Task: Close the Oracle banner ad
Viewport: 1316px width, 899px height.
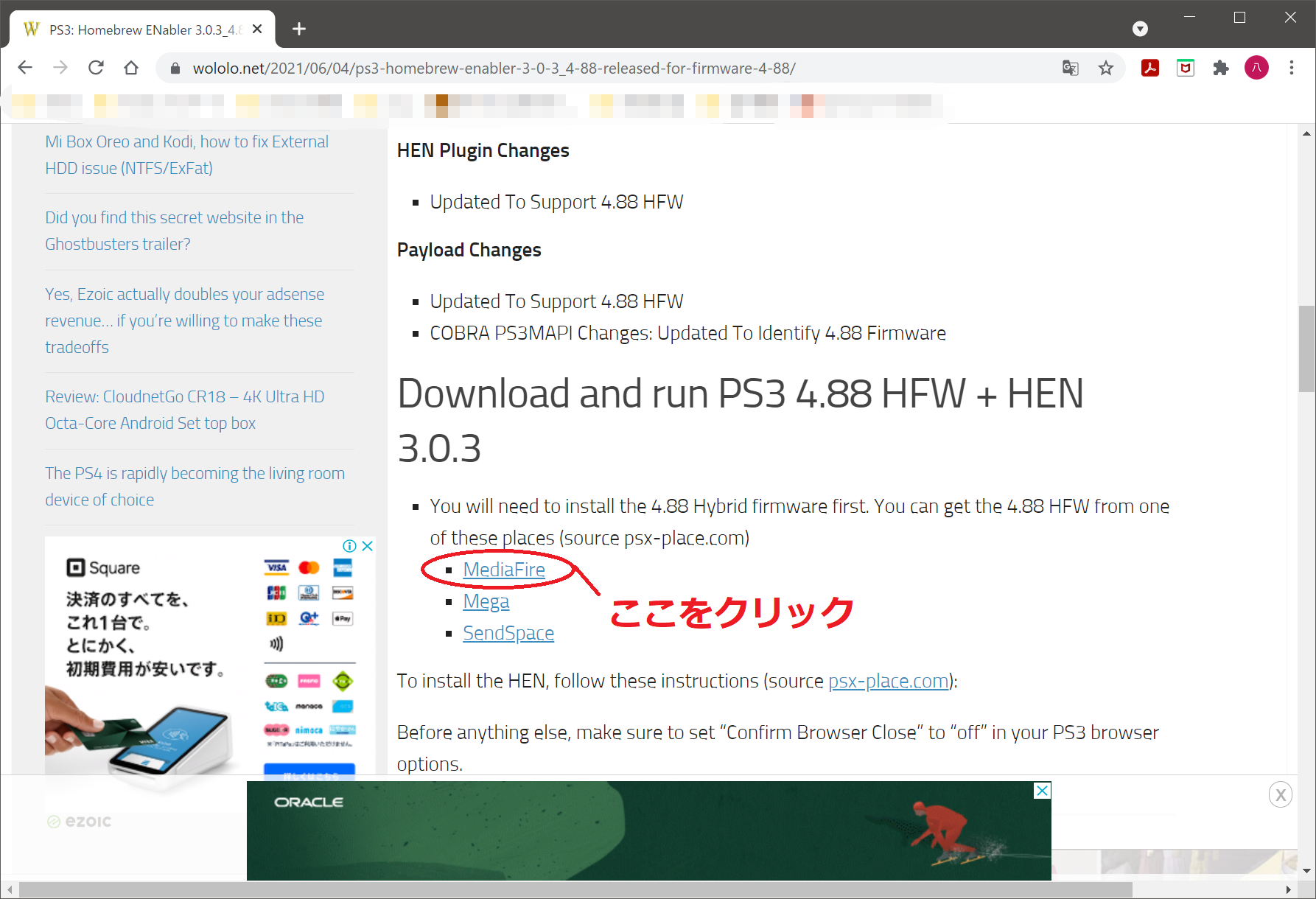Action: click(1042, 791)
